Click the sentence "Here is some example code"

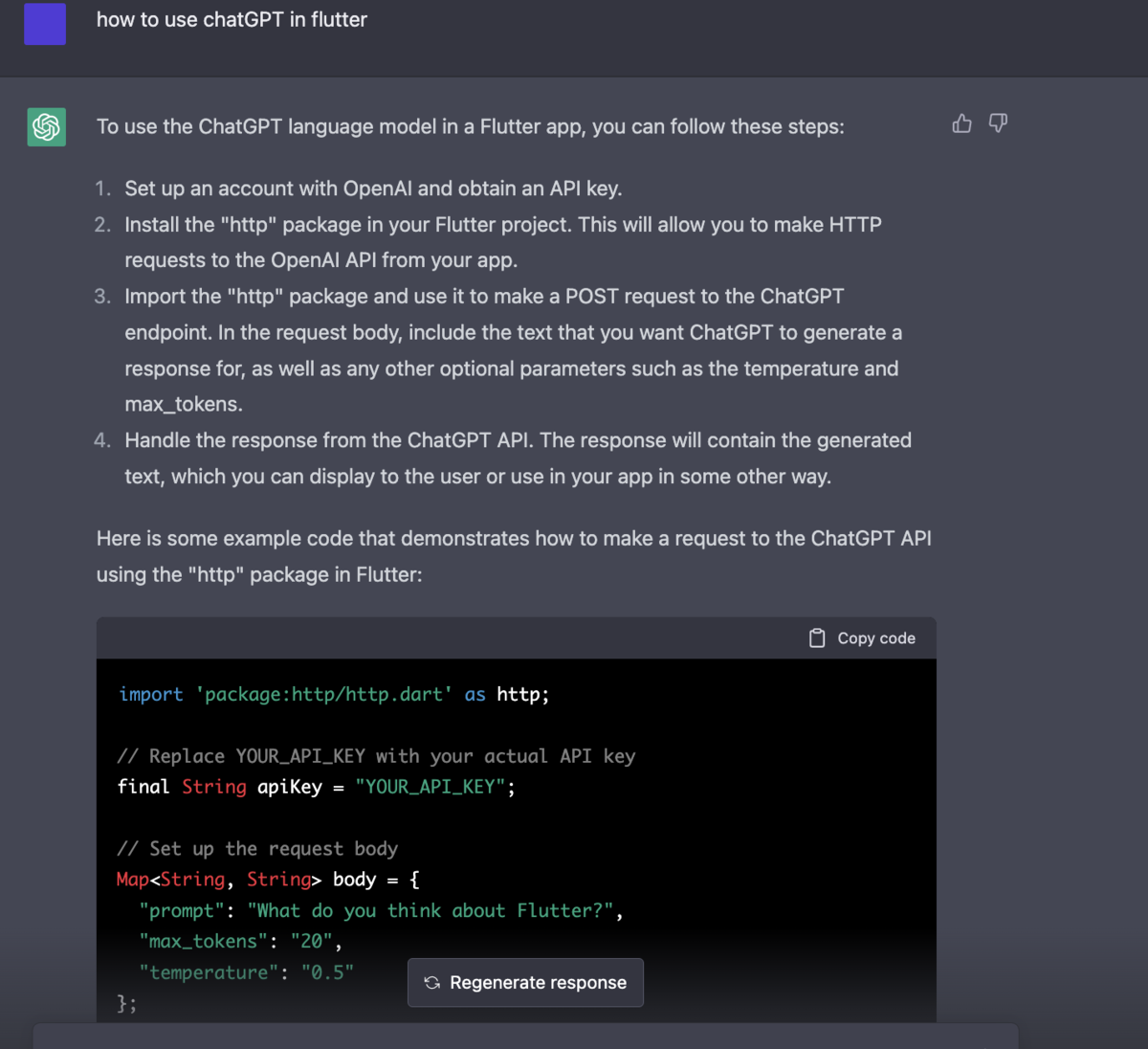[514, 557]
